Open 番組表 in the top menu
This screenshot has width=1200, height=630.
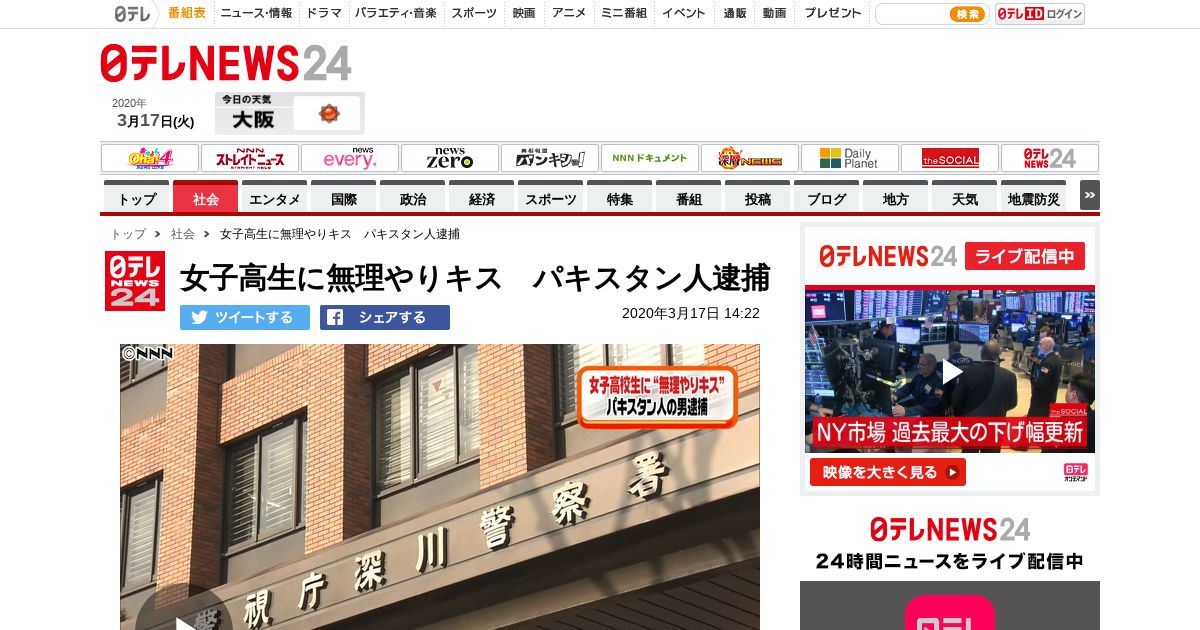tap(187, 13)
